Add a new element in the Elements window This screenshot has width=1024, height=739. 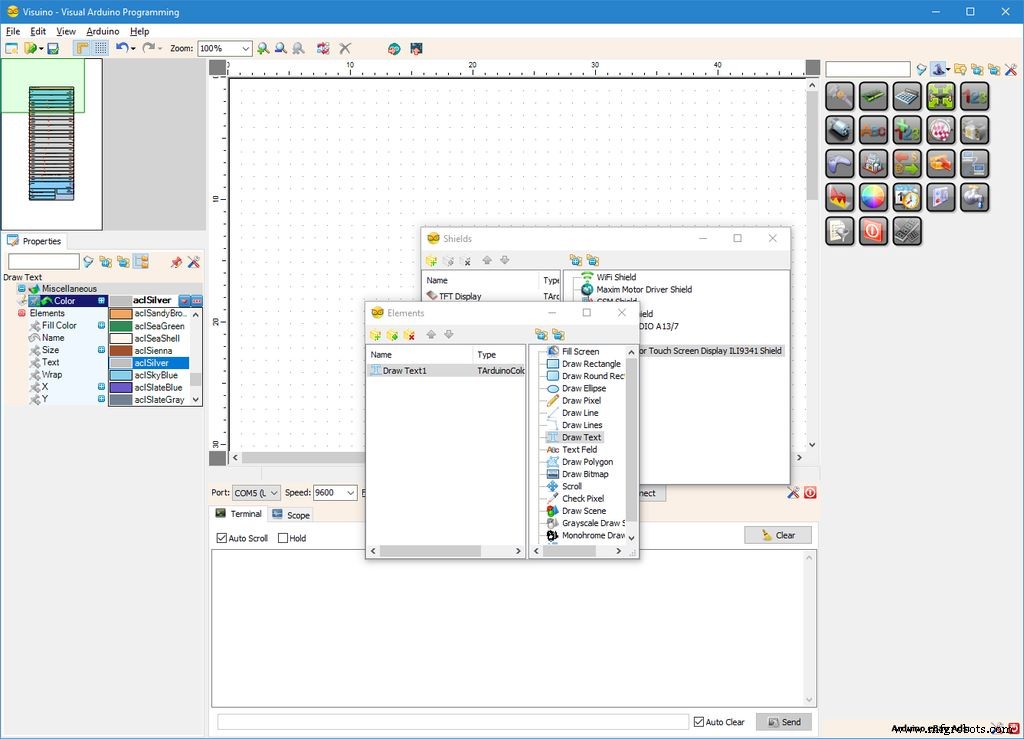click(376, 335)
